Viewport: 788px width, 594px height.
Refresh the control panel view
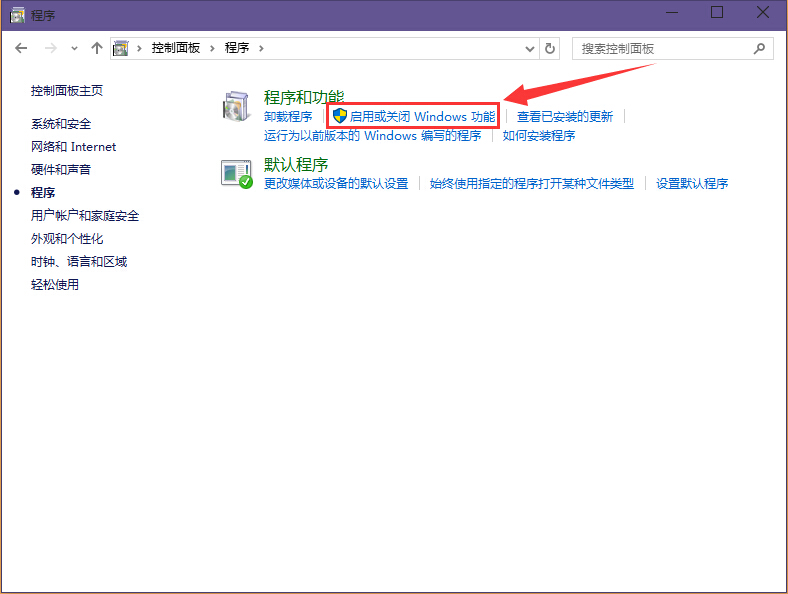(x=550, y=48)
